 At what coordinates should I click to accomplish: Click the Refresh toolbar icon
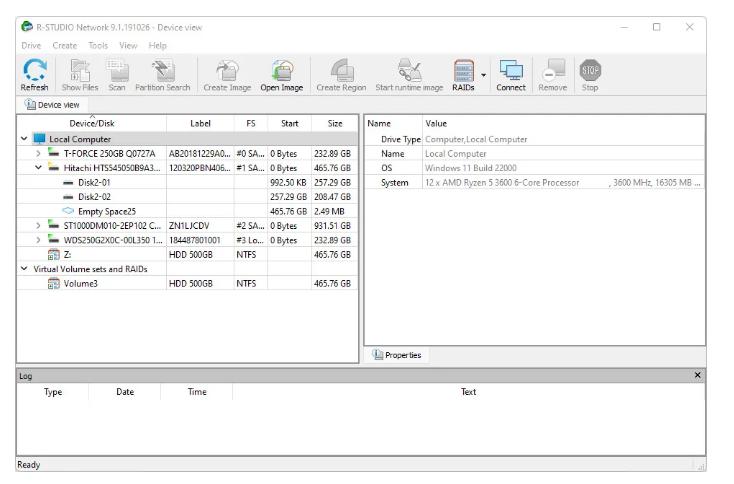[33, 72]
